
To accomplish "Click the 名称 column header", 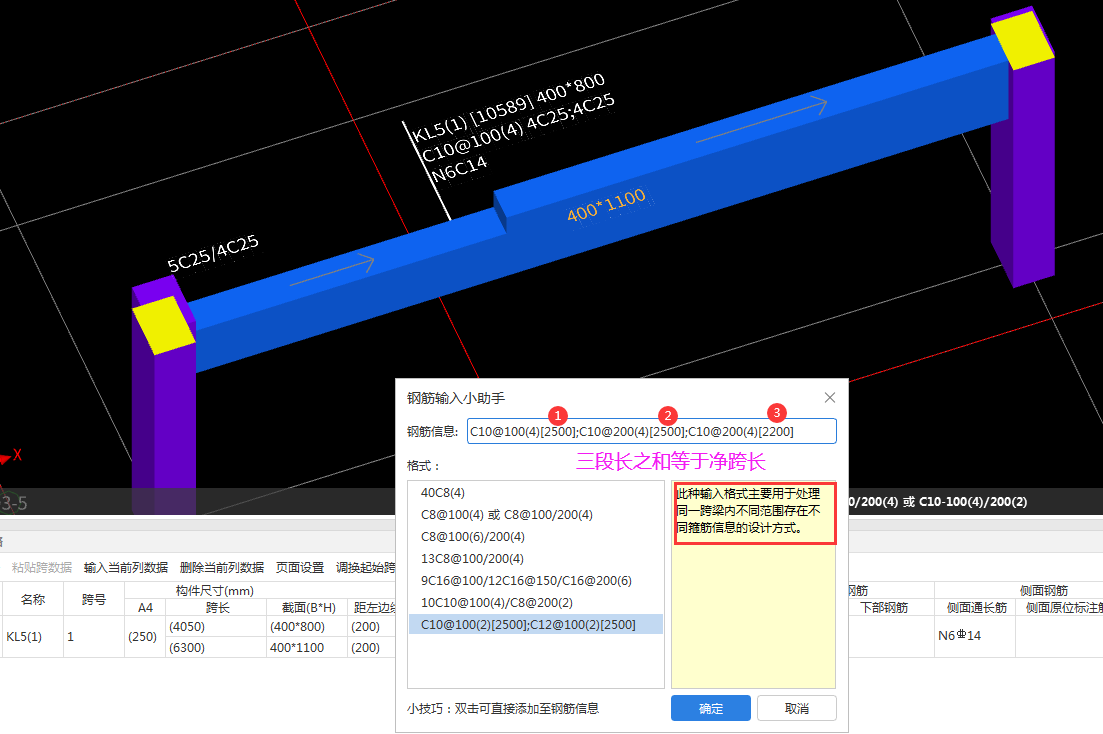I will point(32,599).
